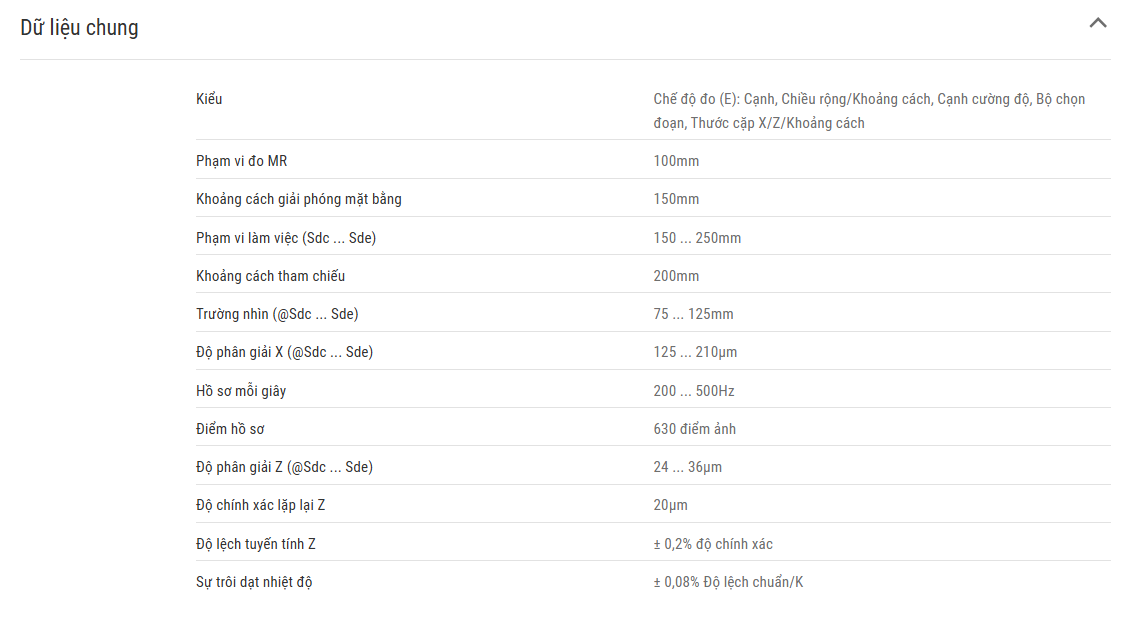The image size is (1132, 634).
Task: Click the 630 điểm ảnh value
Action: click(695, 429)
